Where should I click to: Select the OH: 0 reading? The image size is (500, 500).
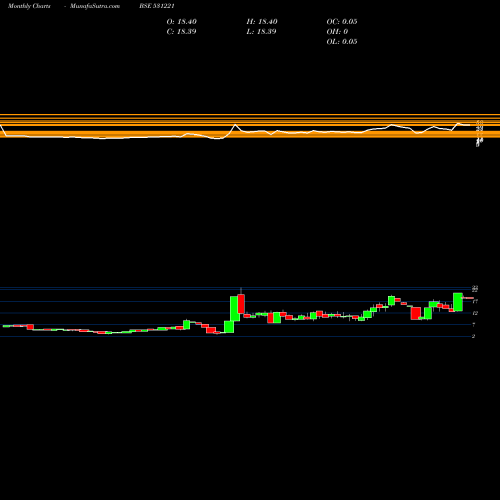(337, 32)
